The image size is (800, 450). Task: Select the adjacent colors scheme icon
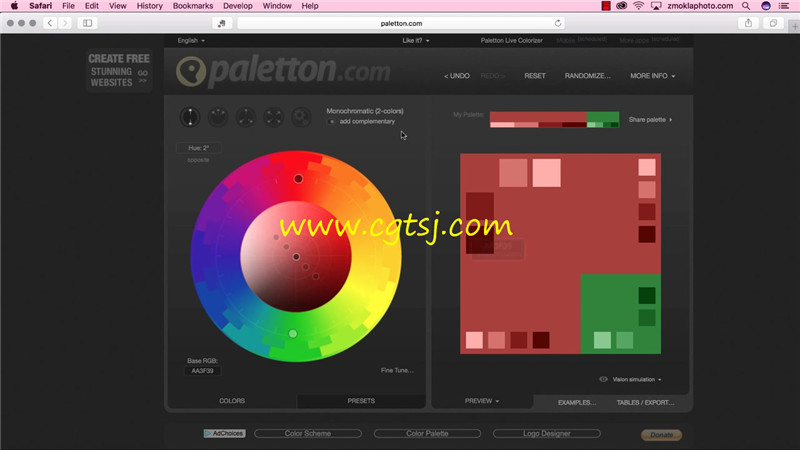(218, 117)
